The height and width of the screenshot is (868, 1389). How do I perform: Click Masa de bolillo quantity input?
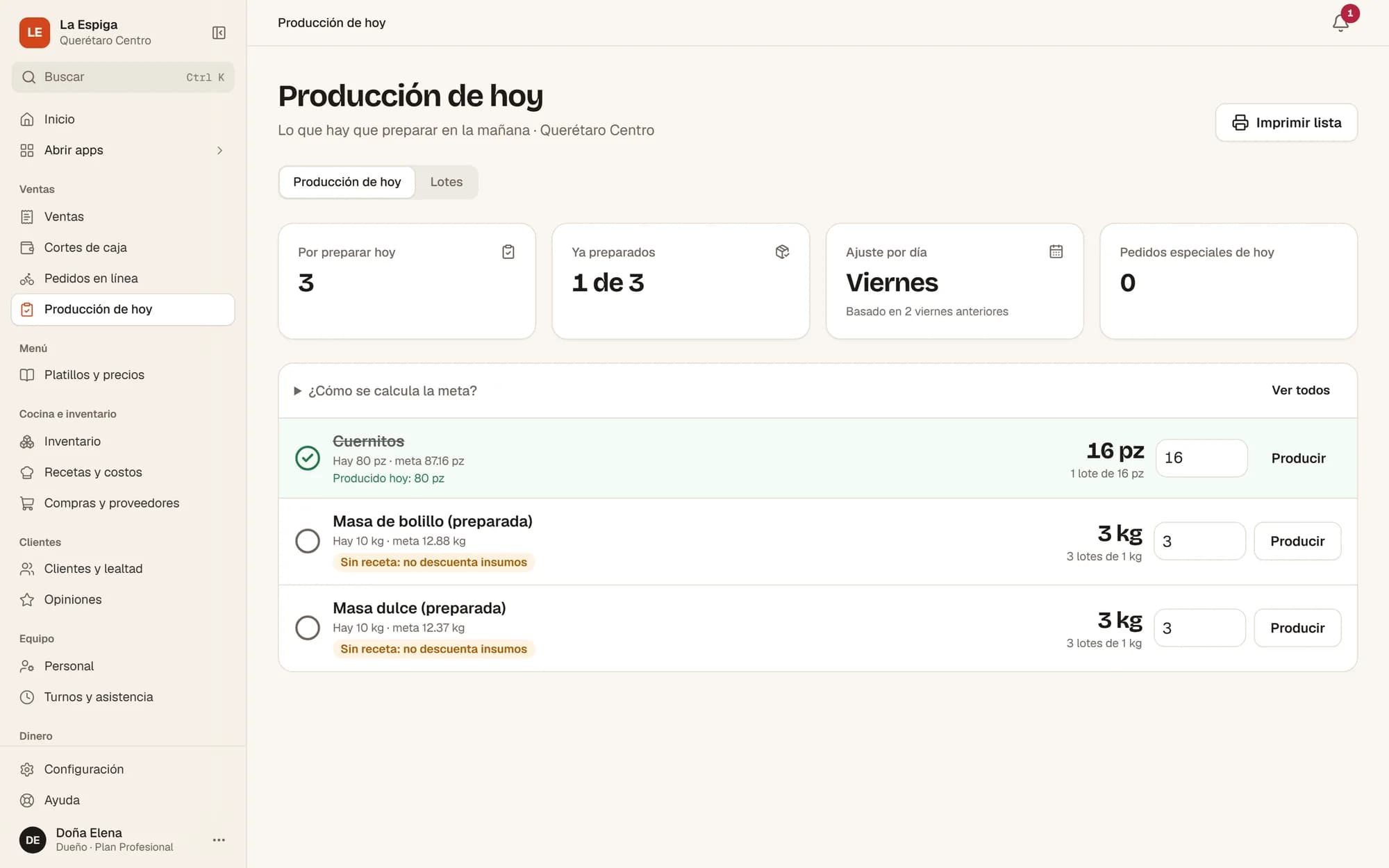[1199, 541]
